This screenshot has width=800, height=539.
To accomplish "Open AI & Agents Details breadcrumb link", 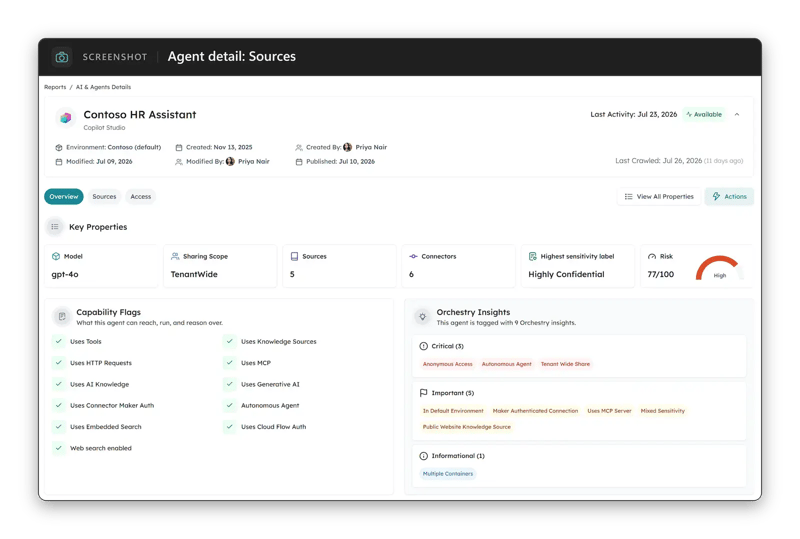I will click(104, 87).
